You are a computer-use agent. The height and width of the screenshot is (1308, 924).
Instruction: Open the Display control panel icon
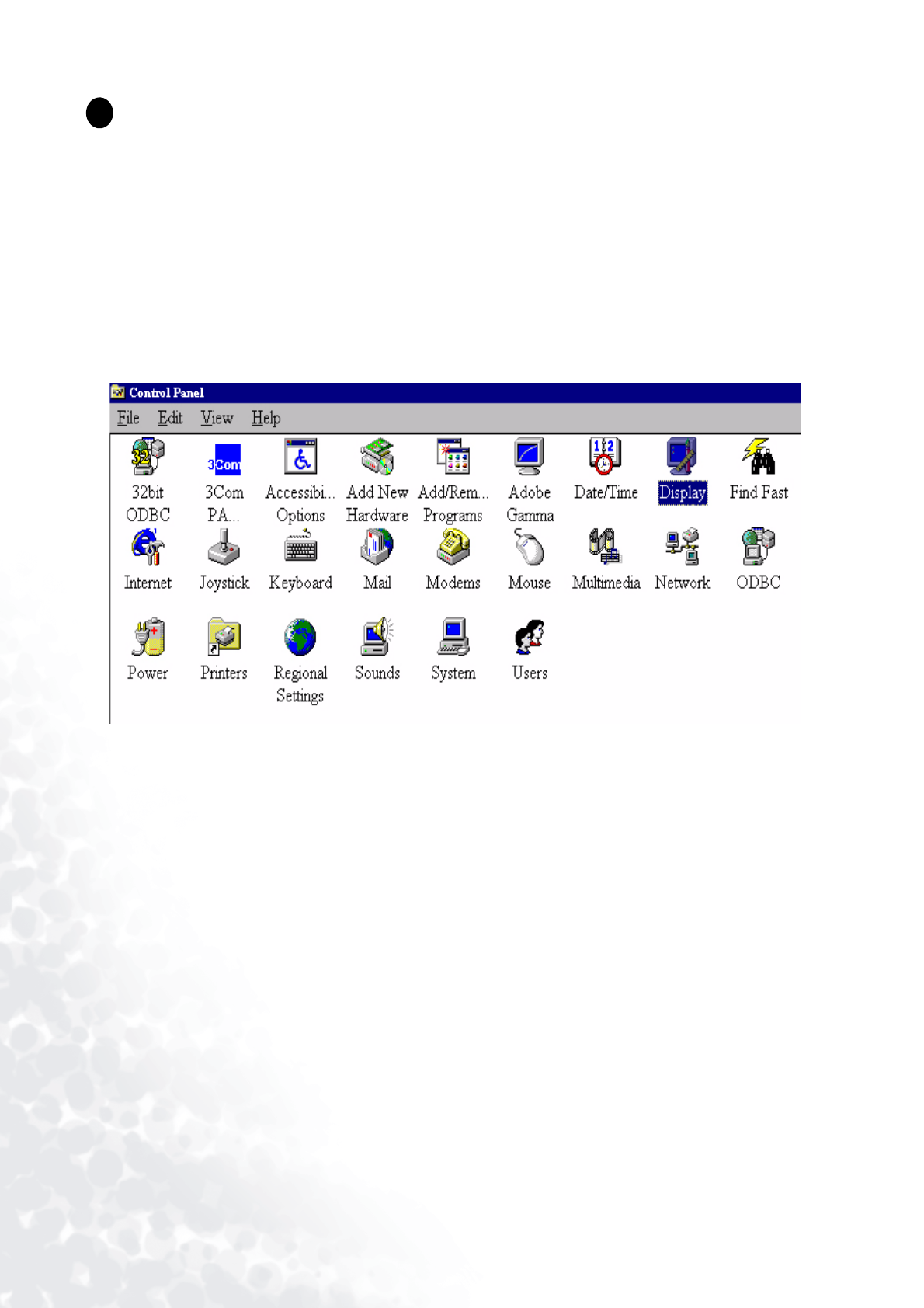pyautogui.click(x=682, y=457)
